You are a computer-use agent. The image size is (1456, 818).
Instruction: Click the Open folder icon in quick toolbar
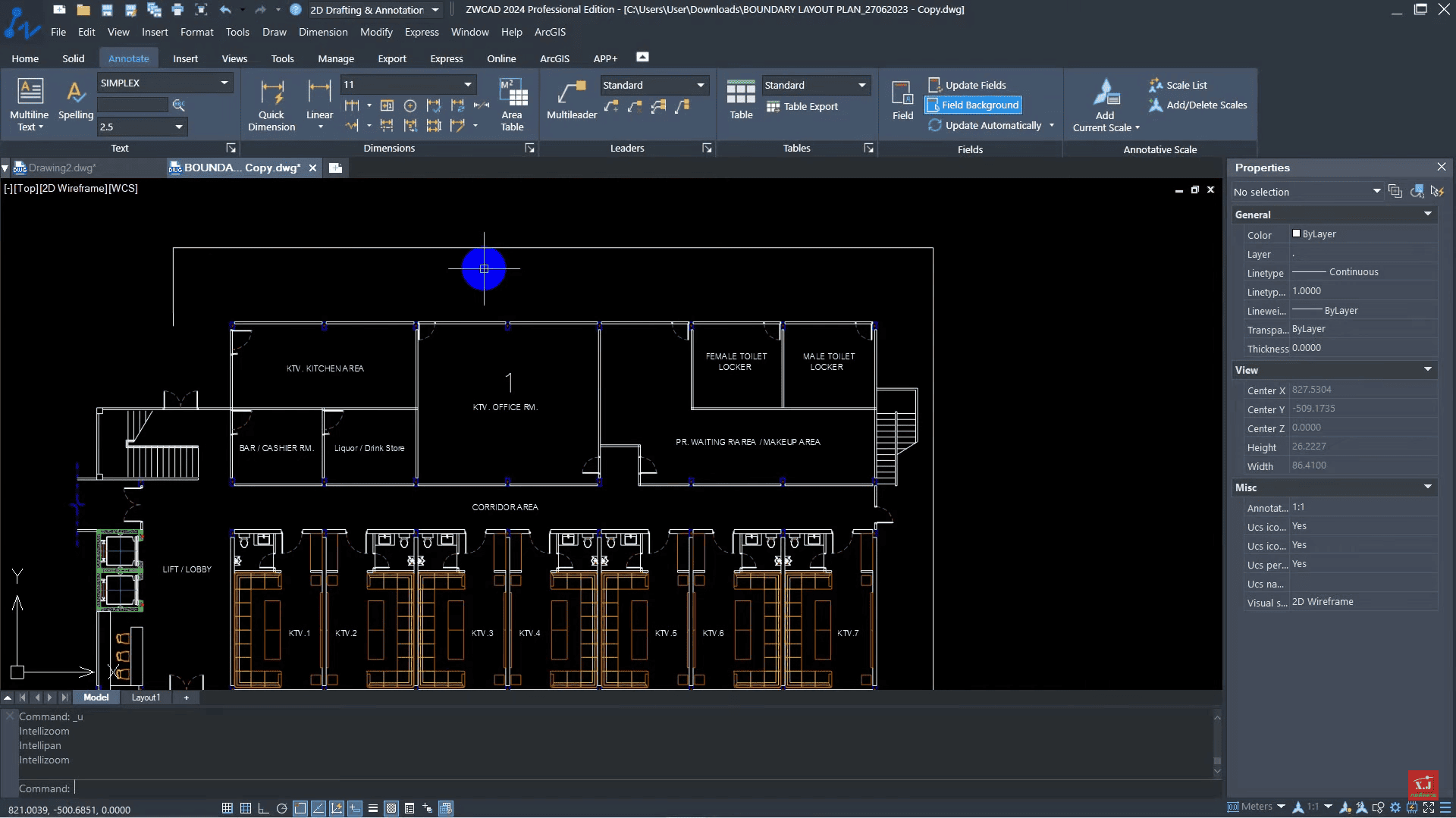[83, 10]
